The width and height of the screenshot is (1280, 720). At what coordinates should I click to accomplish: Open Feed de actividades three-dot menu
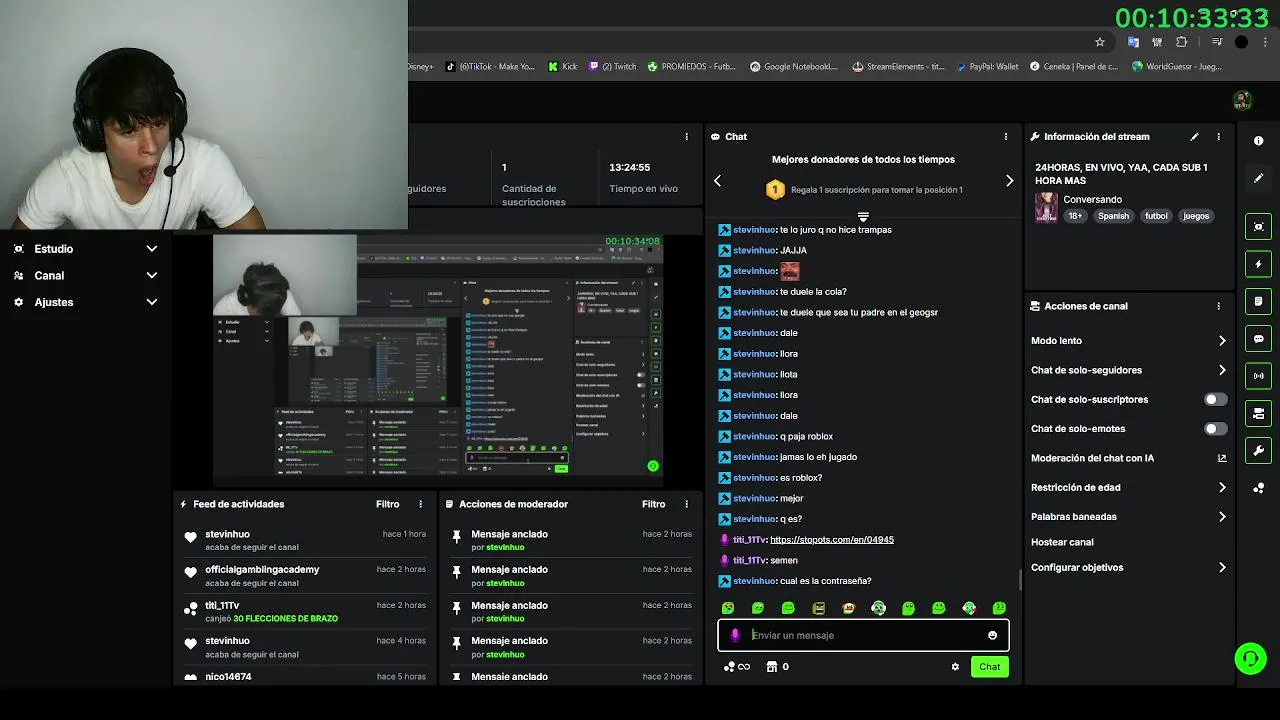click(x=420, y=504)
